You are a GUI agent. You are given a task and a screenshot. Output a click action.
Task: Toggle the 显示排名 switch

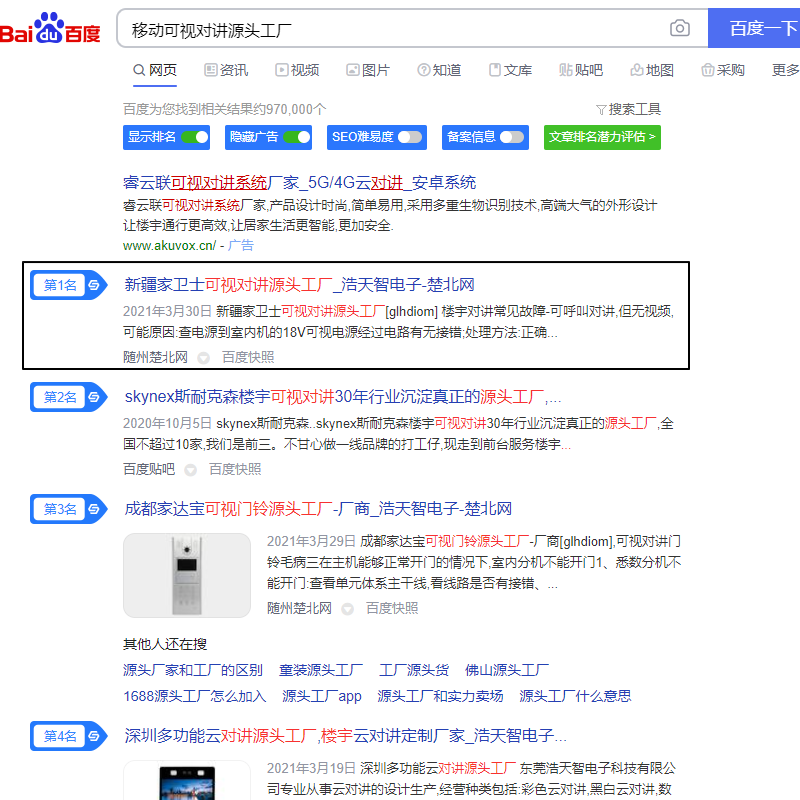(x=195, y=137)
